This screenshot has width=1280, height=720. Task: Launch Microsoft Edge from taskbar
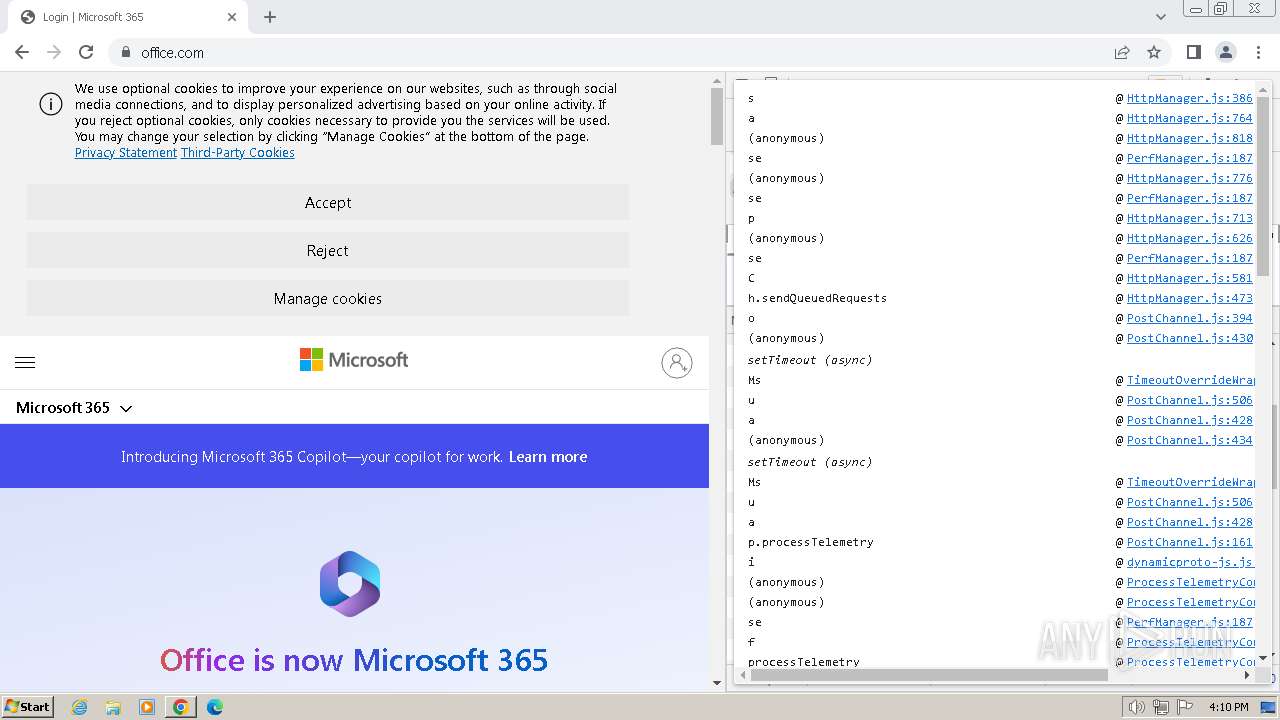(x=215, y=707)
